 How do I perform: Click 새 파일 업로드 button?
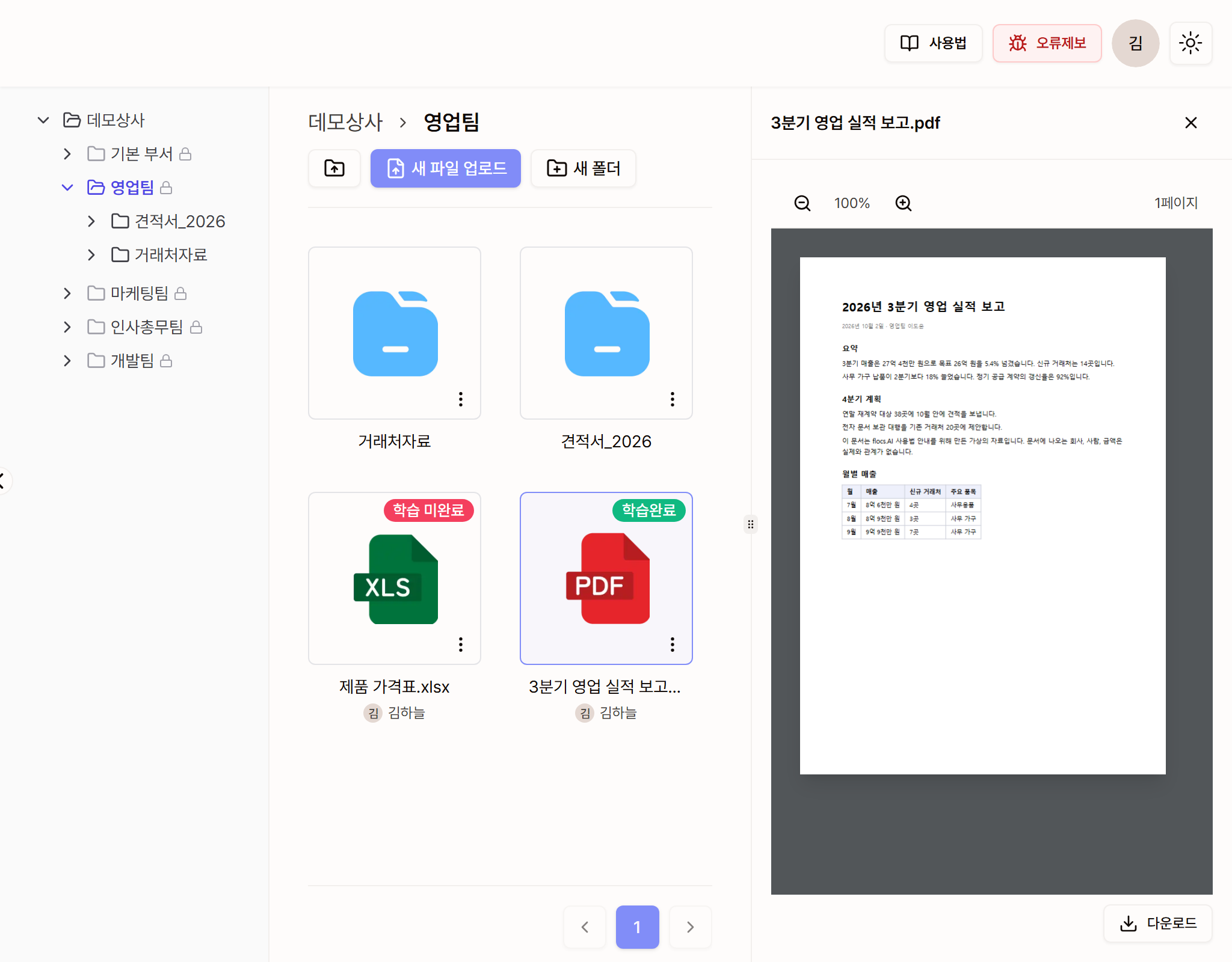point(446,168)
